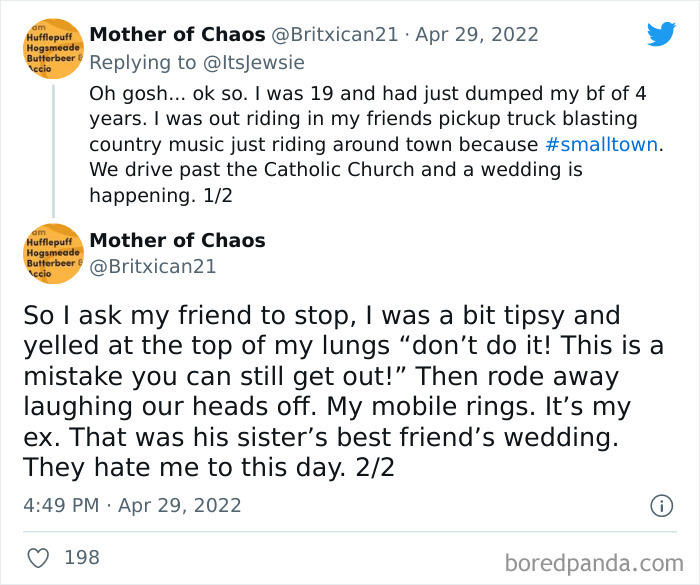Image resolution: width=700 pixels, height=585 pixels.
Task: Click the Hufflepuff avatar on the second tweet
Action: (52, 254)
